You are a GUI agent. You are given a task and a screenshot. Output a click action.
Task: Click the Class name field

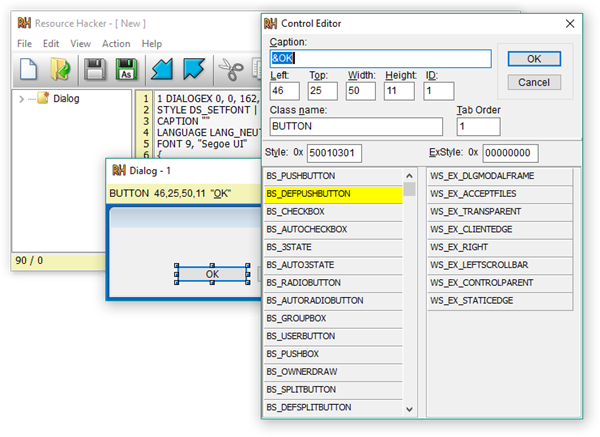pyautogui.click(x=356, y=126)
